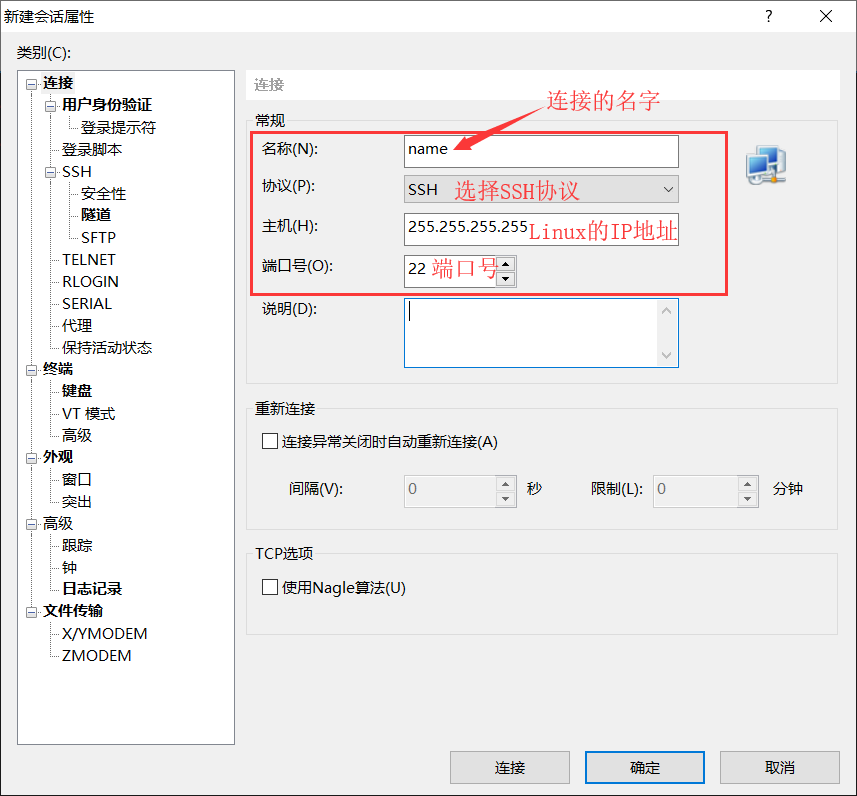The width and height of the screenshot is (857, 796).
Task: Collapse the 终端 tree node
Action: (x=32, y=370)
